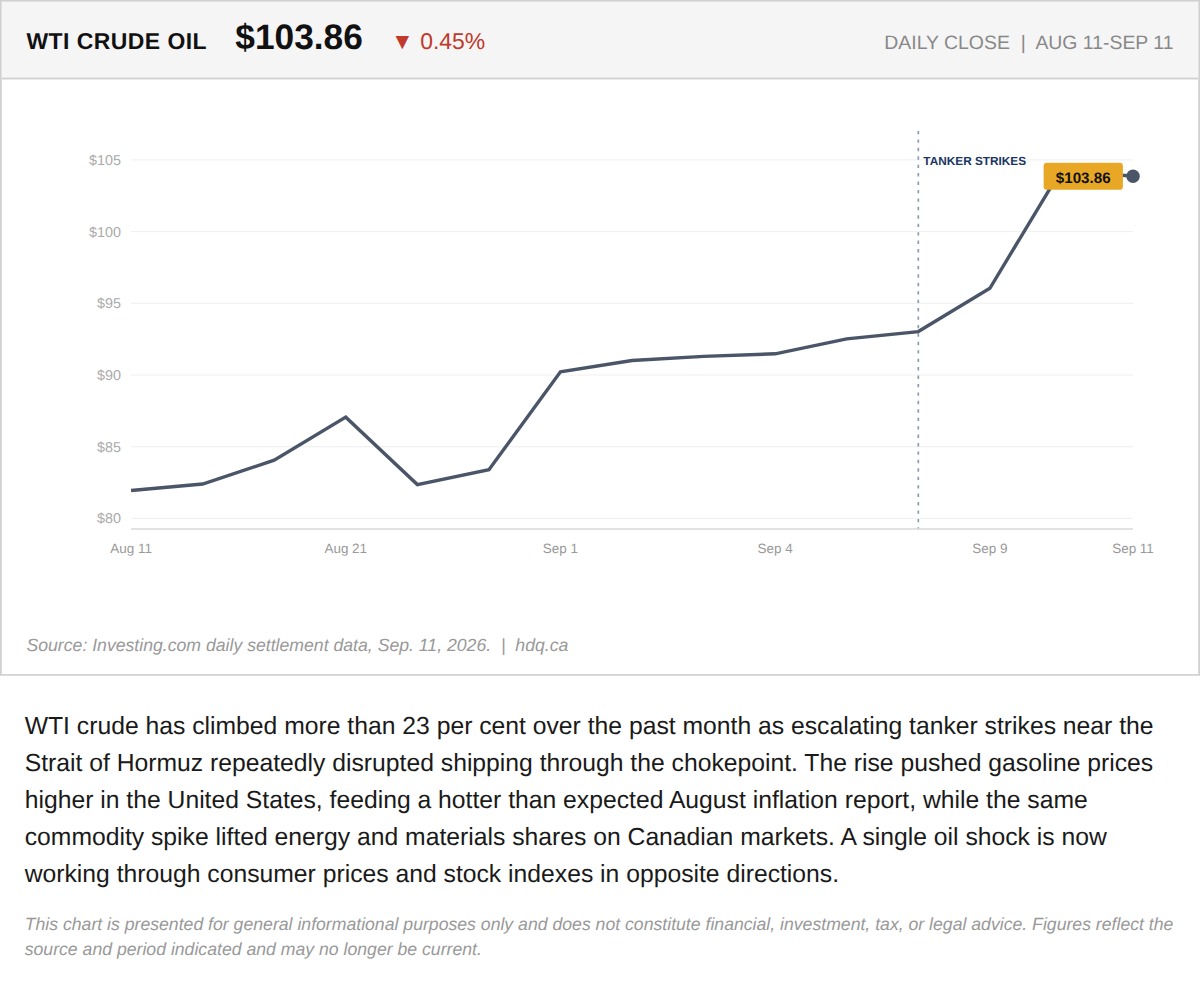Open the hdq.ca source link
1200x1001 pixels.
pos(541,646)
